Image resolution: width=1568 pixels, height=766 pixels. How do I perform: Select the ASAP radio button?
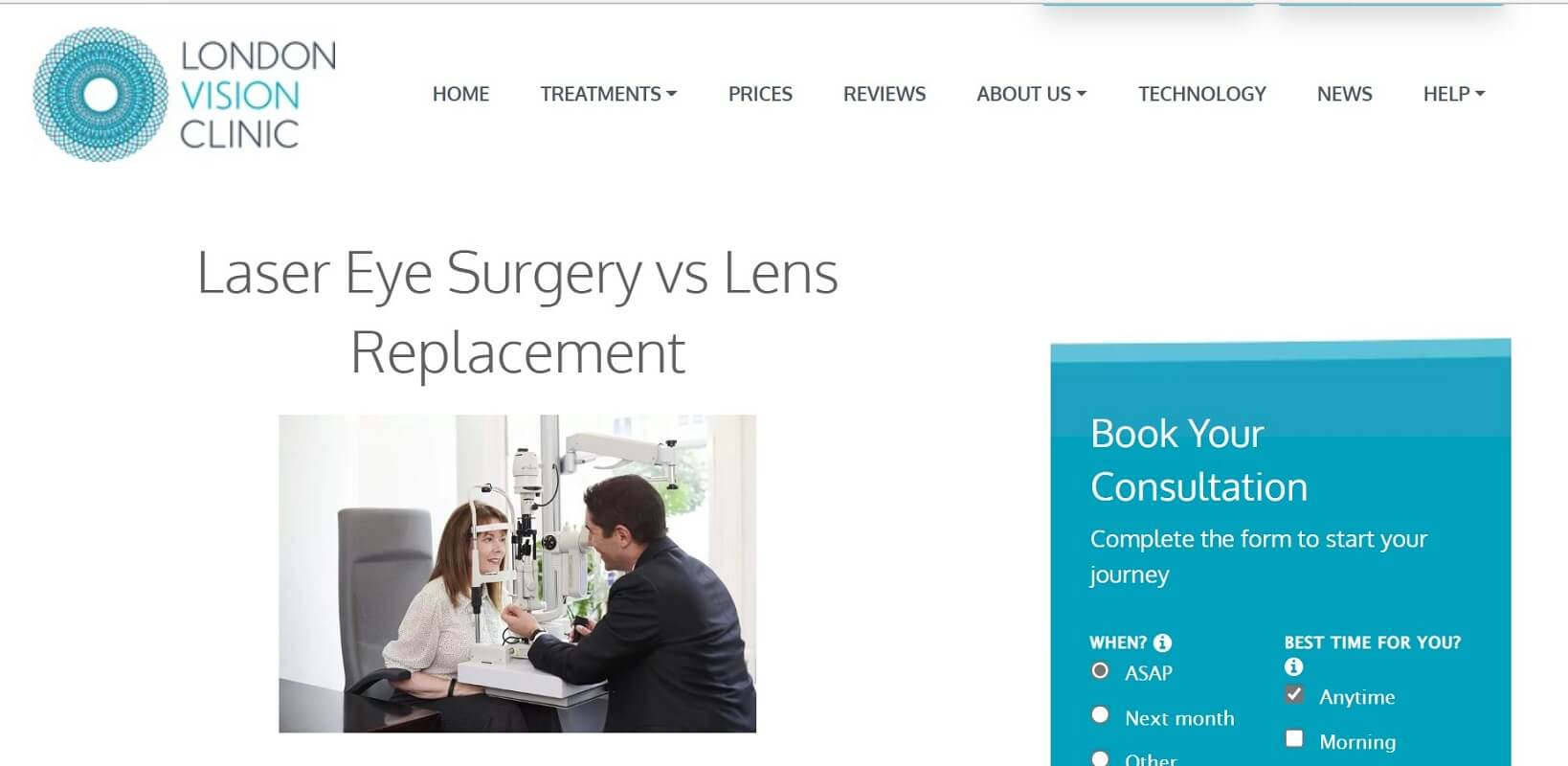(x=1100, y=670)
